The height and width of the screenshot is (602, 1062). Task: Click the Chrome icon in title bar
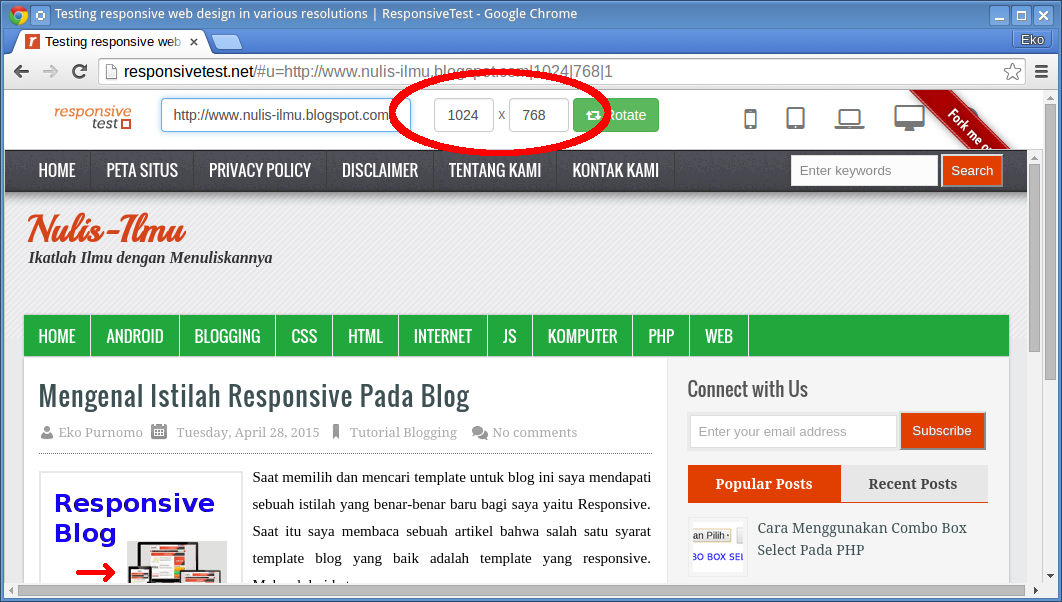click(18, 14)
